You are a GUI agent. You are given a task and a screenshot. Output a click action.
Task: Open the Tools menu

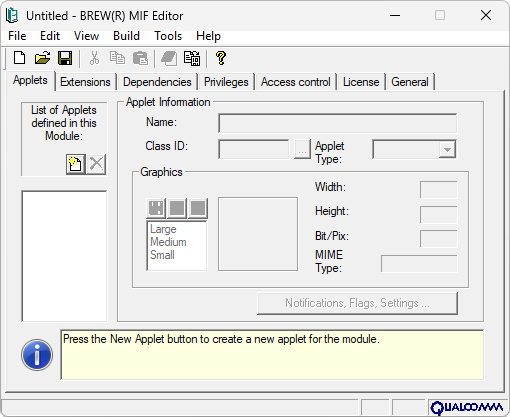tap(168, 36)
